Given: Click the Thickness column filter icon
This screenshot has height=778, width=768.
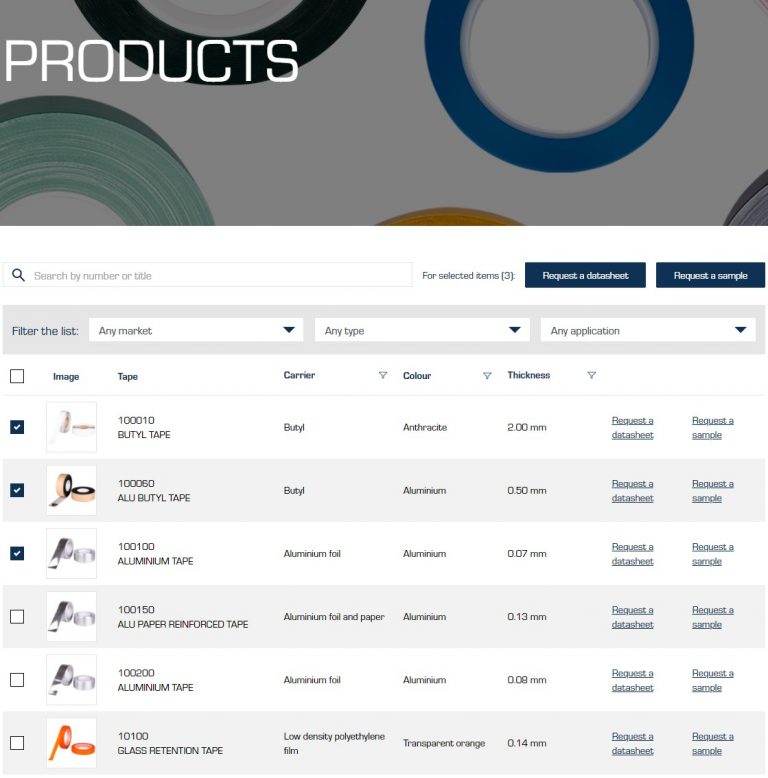Looking at the screenshot, I should [591, 376].
